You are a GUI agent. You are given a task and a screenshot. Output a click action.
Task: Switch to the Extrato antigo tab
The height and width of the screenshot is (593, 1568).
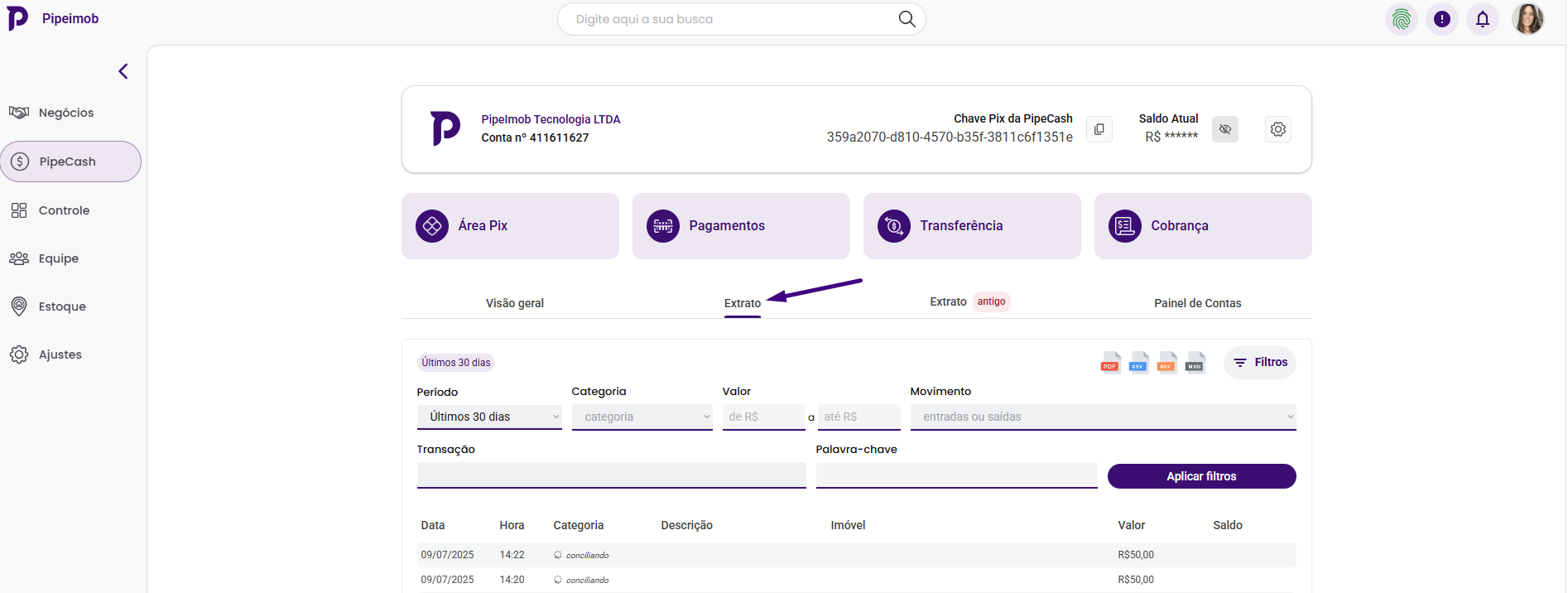pos(969,301)
